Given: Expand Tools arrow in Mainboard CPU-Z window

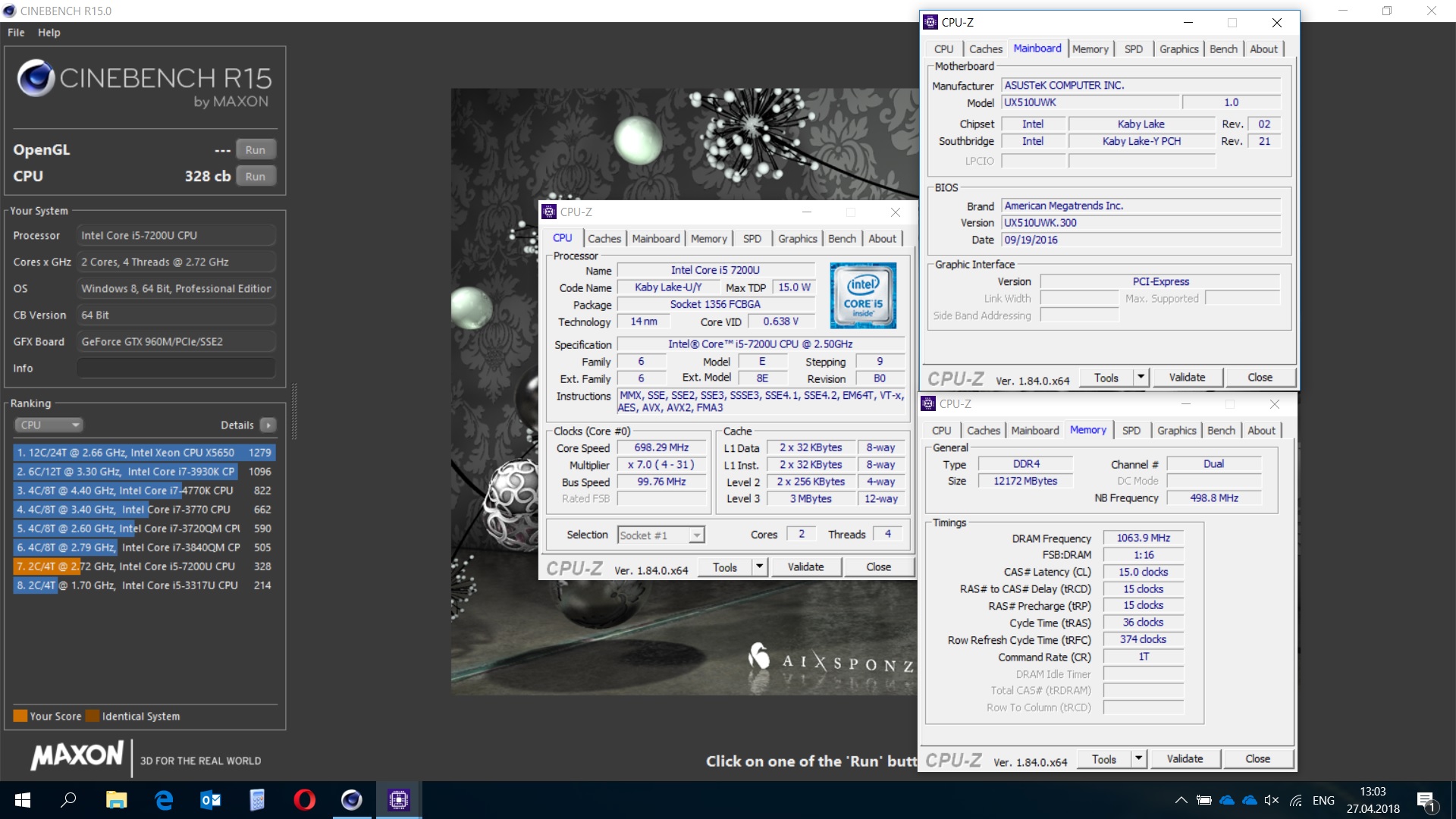Looking at the screenshot, I should 1141,378.
